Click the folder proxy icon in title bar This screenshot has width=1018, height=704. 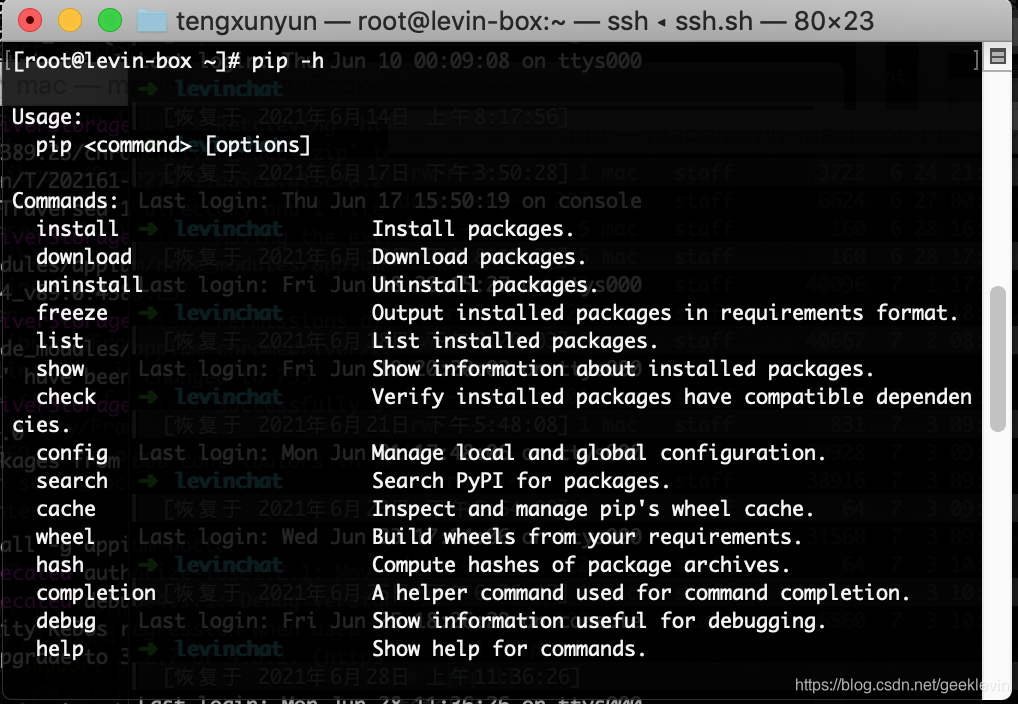point(152,21)
